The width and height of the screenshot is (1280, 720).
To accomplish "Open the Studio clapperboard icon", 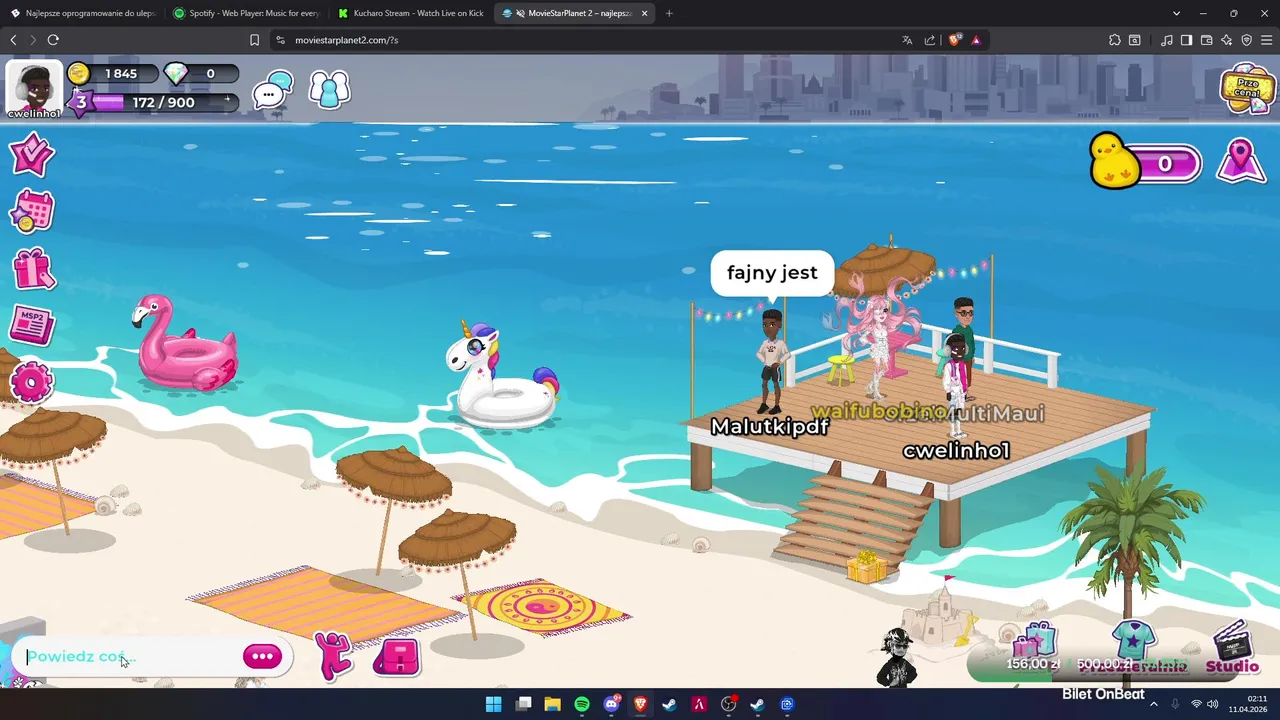I will 1232,648.
